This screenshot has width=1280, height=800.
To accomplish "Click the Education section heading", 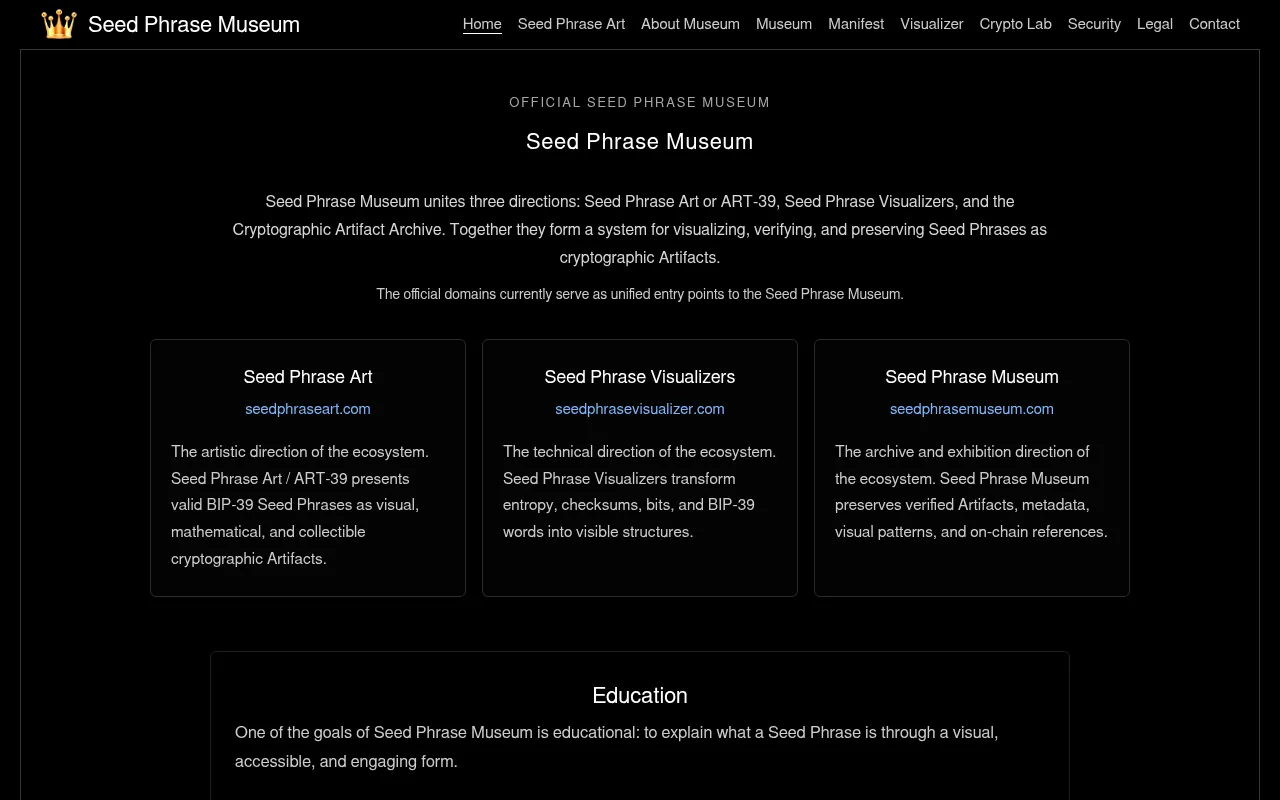I will pyautogui.click(x=640, y=696).
